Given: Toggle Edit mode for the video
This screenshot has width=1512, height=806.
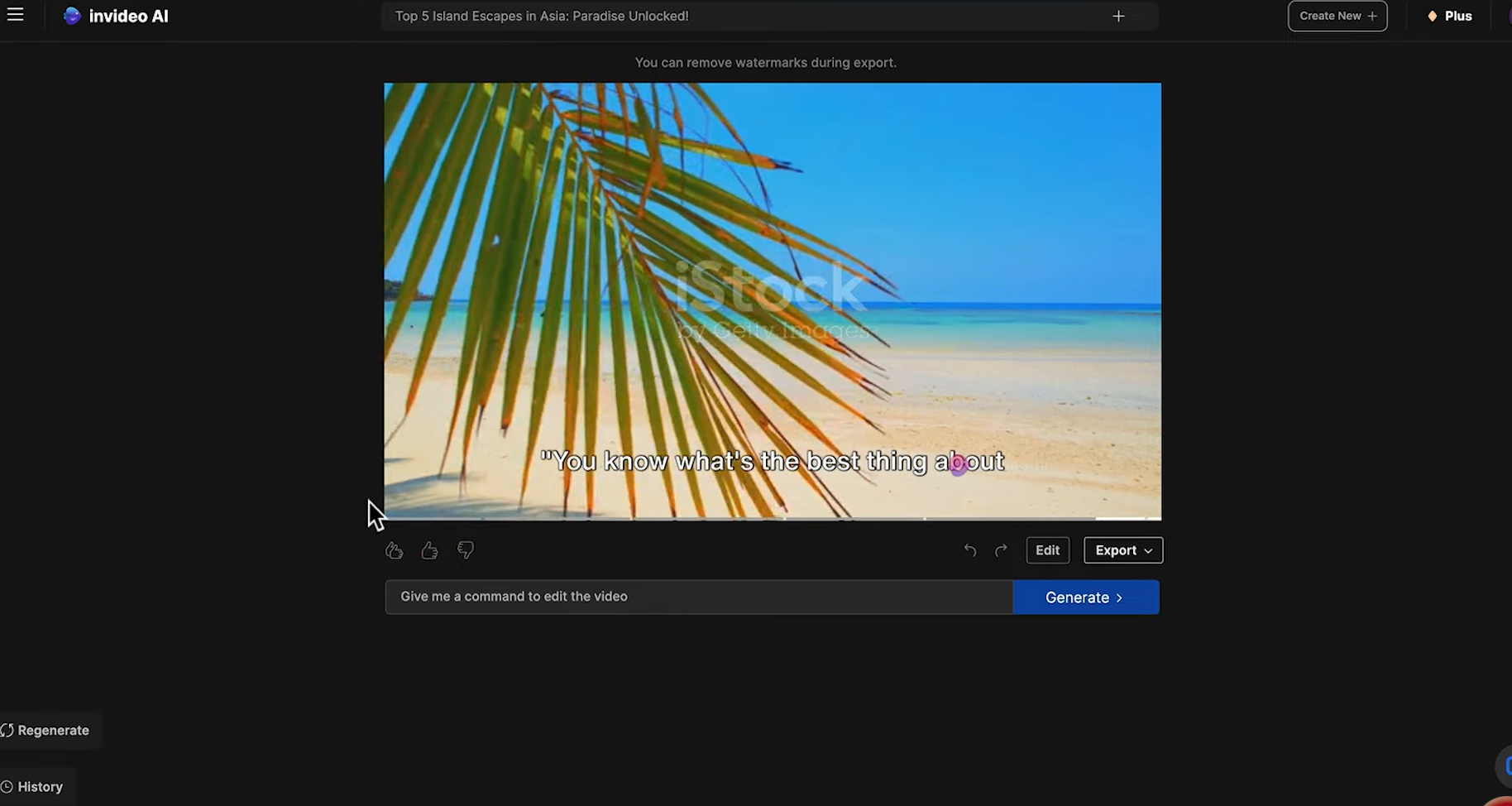Looking at the screenshot, I should [1047, 549].
